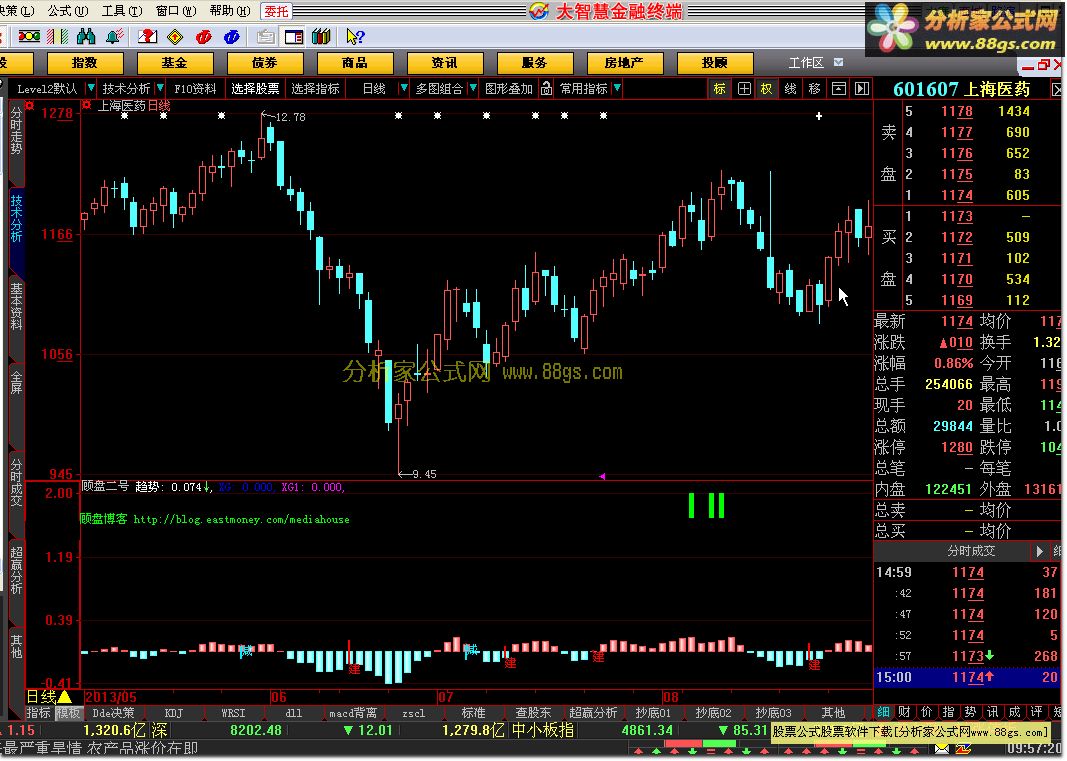This screenshot has width=1067, height=761.
Task: Switch to 模板 mode at bottom left
Action: pyautogui.click(x=68, y=713)
